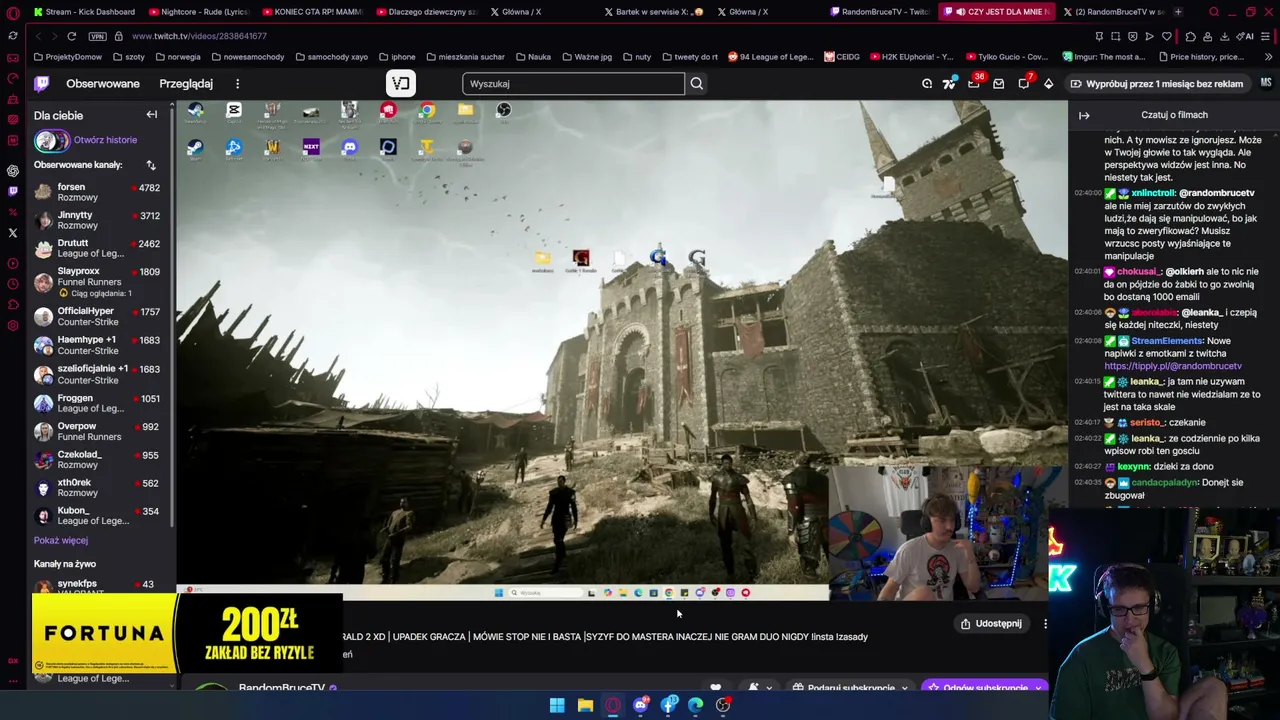Open Drututt channel in sidebar
This screenshot has width=1280, height=720.
coord(97,248)
